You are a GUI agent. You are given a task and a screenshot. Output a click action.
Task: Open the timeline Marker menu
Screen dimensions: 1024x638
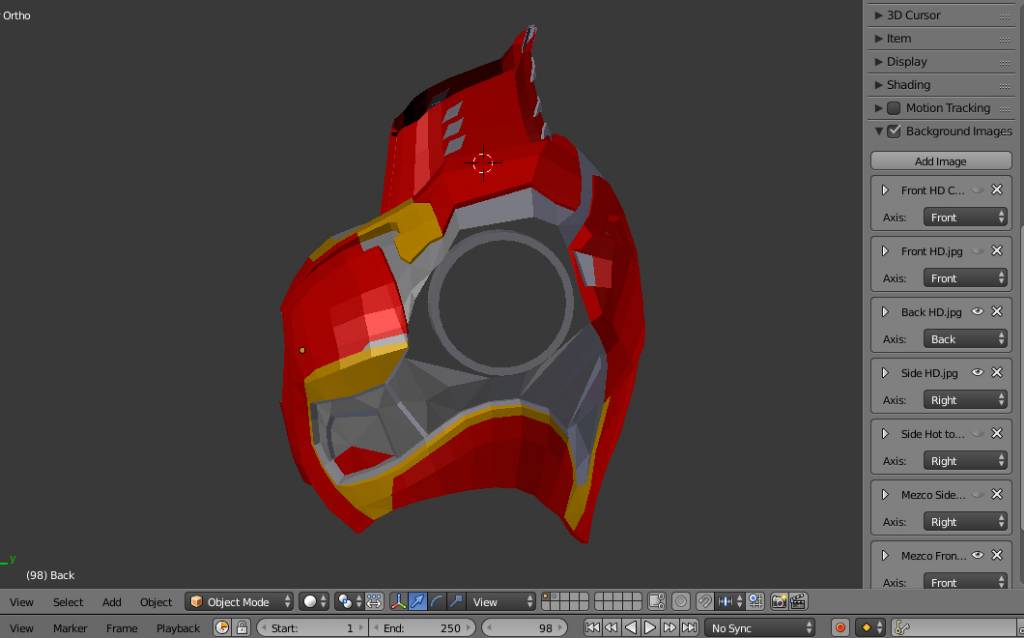(70, 628)
